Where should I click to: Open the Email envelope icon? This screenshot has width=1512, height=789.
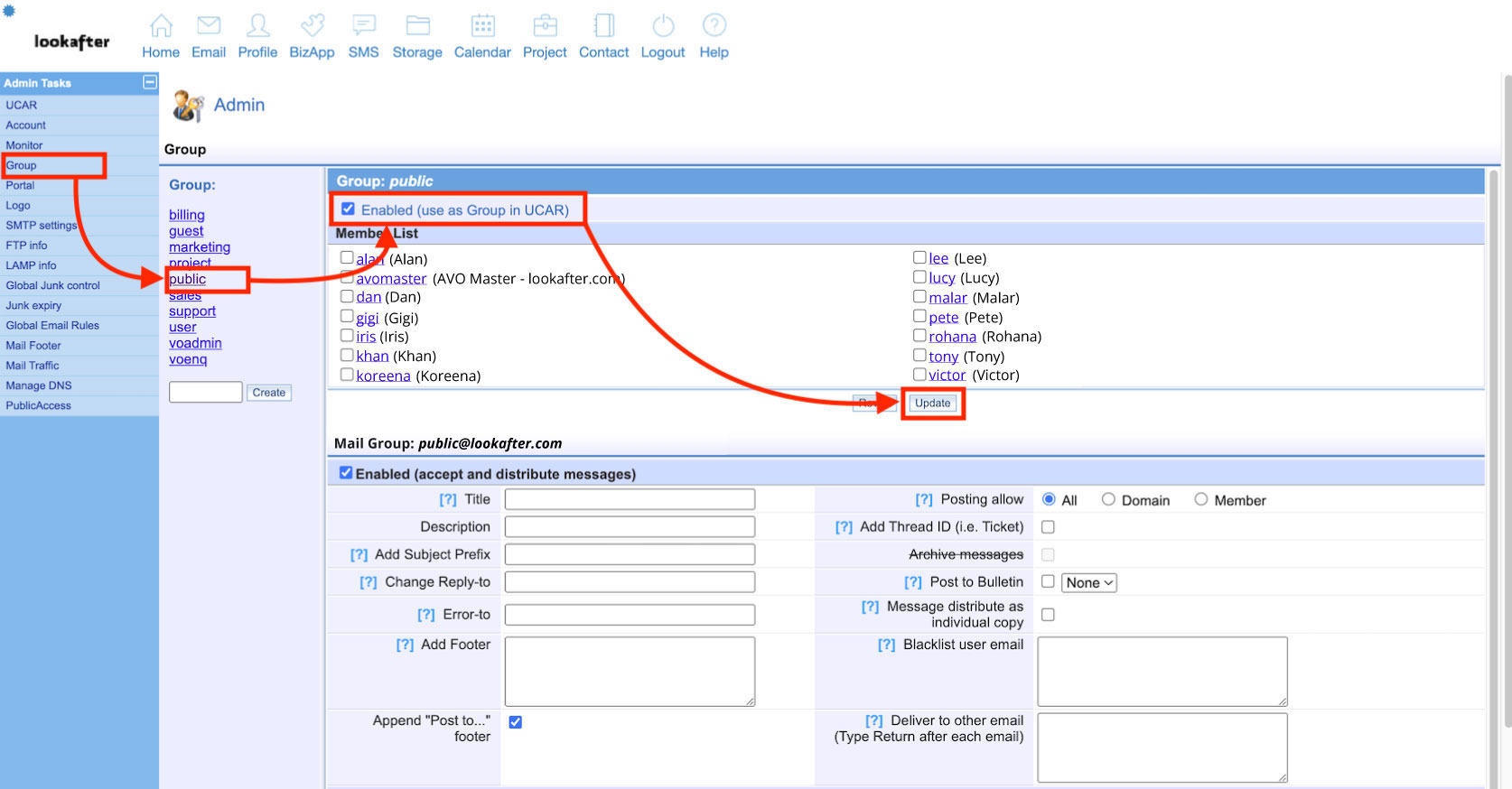coord(209,26)
